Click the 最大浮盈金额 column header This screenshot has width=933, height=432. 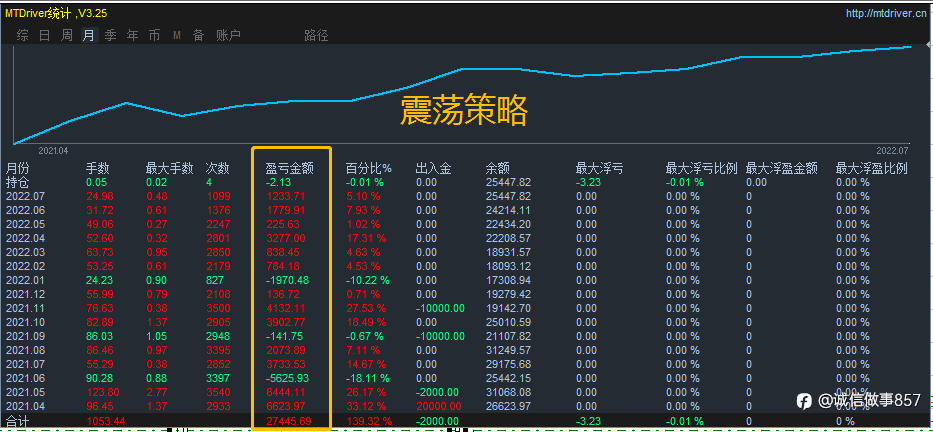point(782,169)
